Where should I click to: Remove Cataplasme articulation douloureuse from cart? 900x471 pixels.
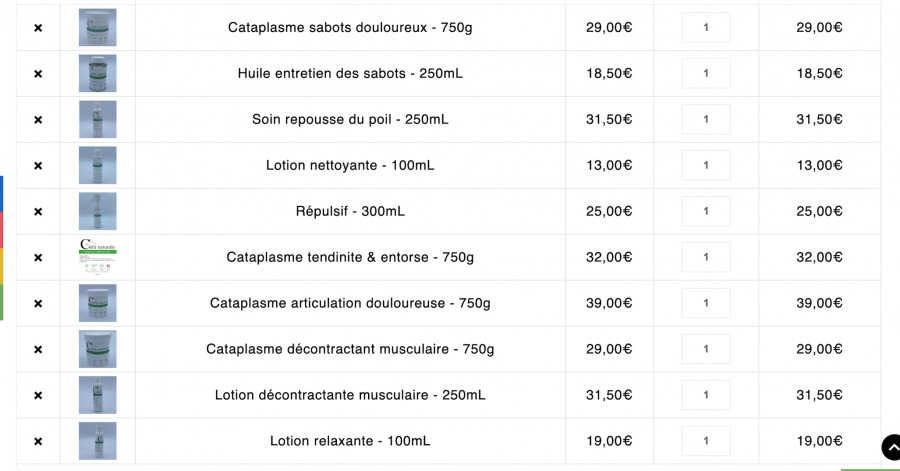tap(38, 304)
